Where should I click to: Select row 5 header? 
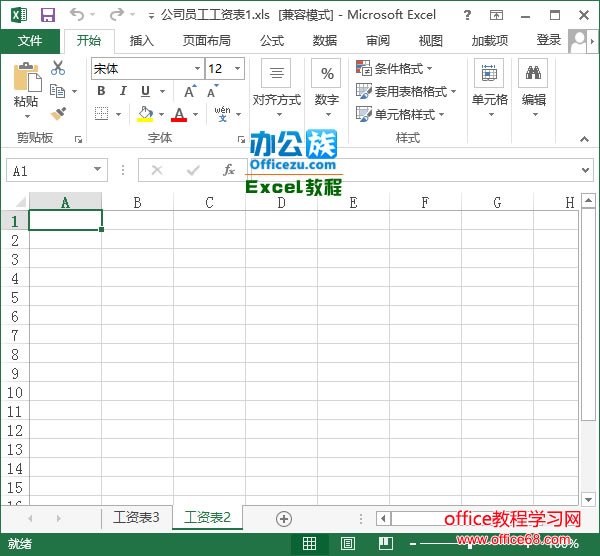point(15,297)
